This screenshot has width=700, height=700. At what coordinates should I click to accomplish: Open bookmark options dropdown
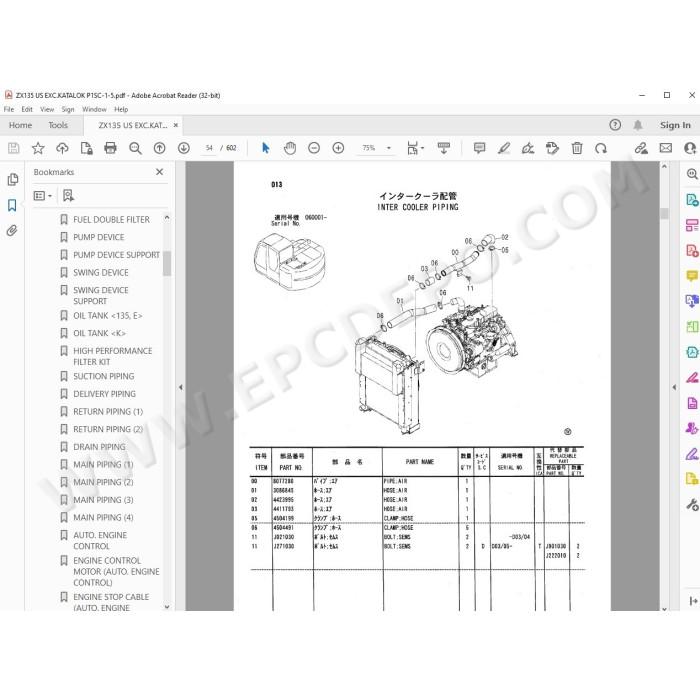coord(43,196)
